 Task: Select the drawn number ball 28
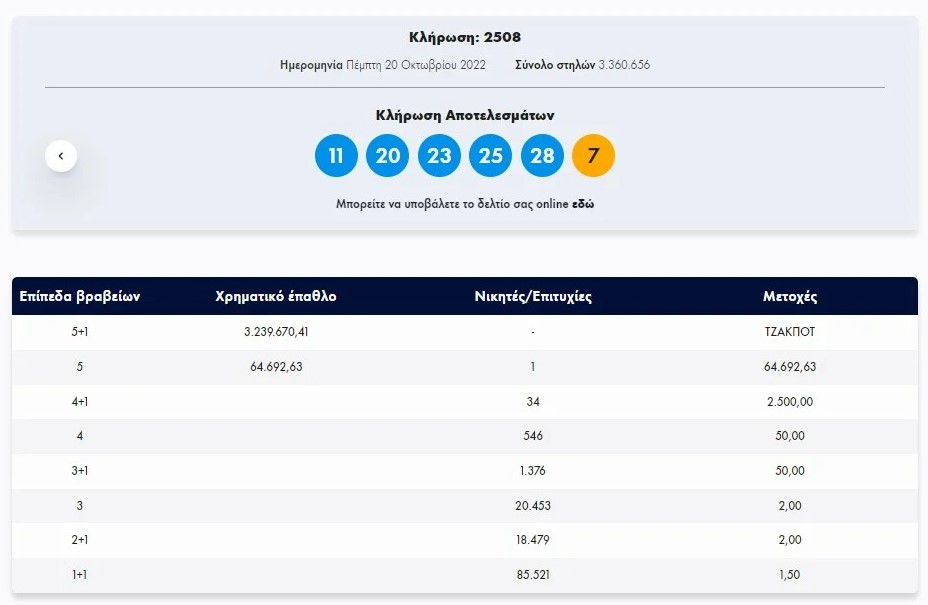pos(542,155)
